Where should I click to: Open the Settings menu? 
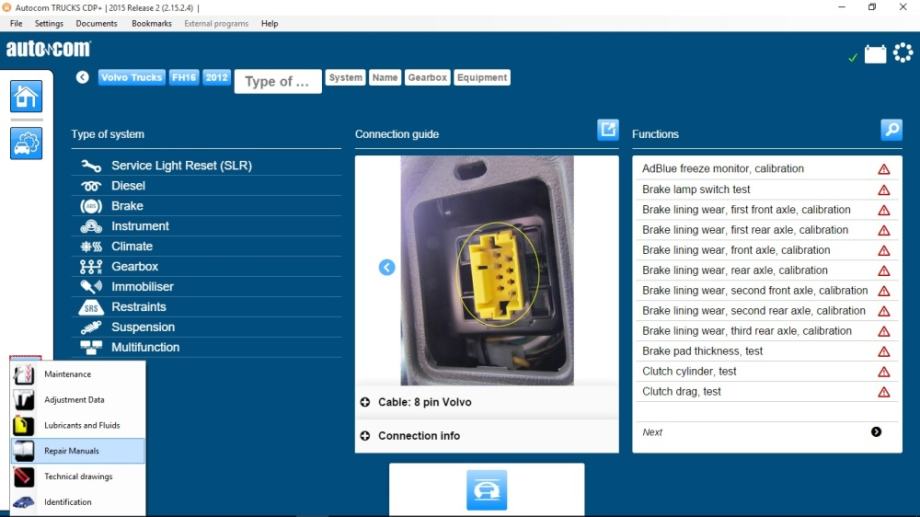tap(49, 23)
